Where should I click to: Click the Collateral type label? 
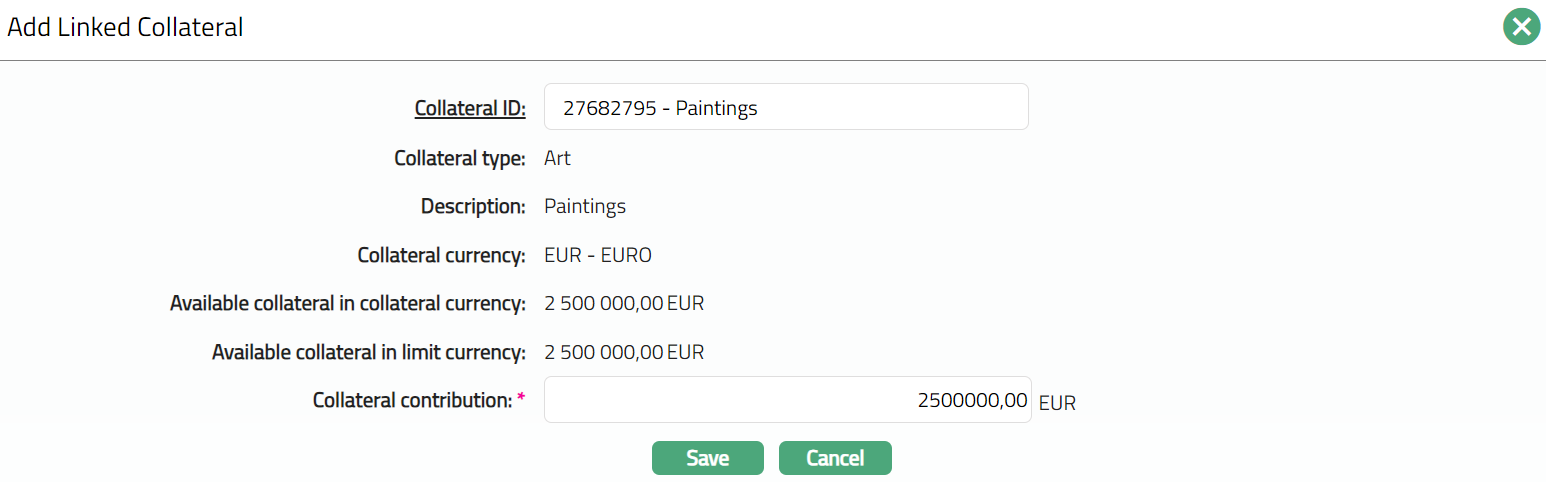point(460,158)
